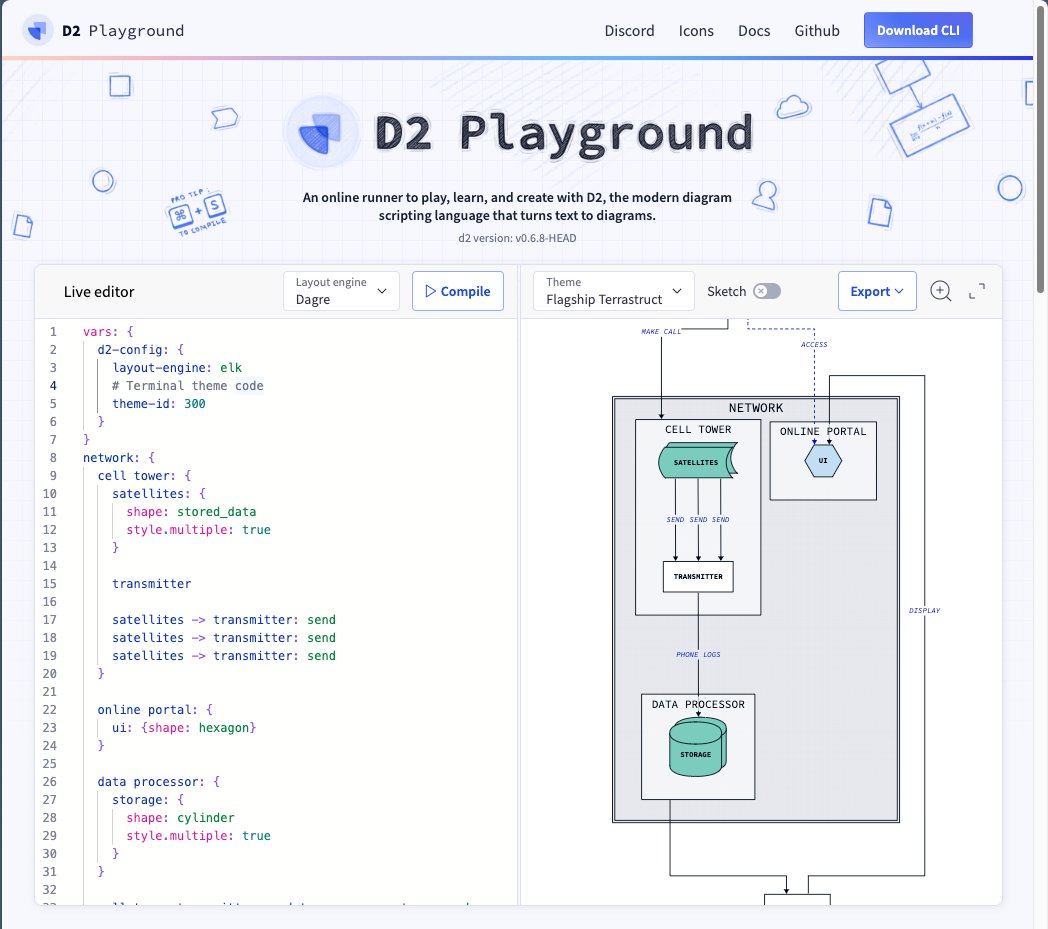Click the Satellites stored-data shape in the diagram
This screenshot has height=929, width=1048.
point(698,460)
